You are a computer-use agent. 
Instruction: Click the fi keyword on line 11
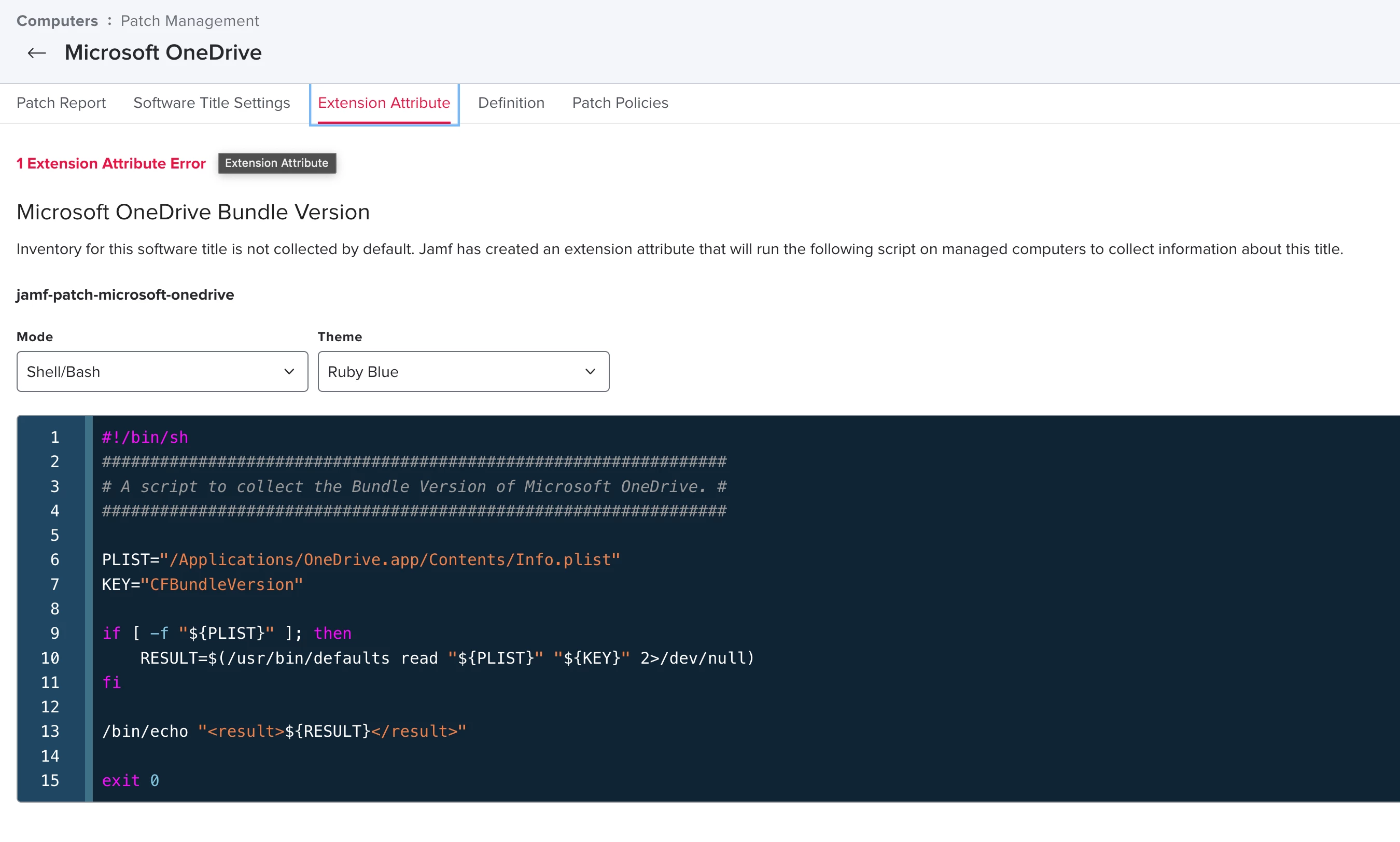(x=112, y=682)
